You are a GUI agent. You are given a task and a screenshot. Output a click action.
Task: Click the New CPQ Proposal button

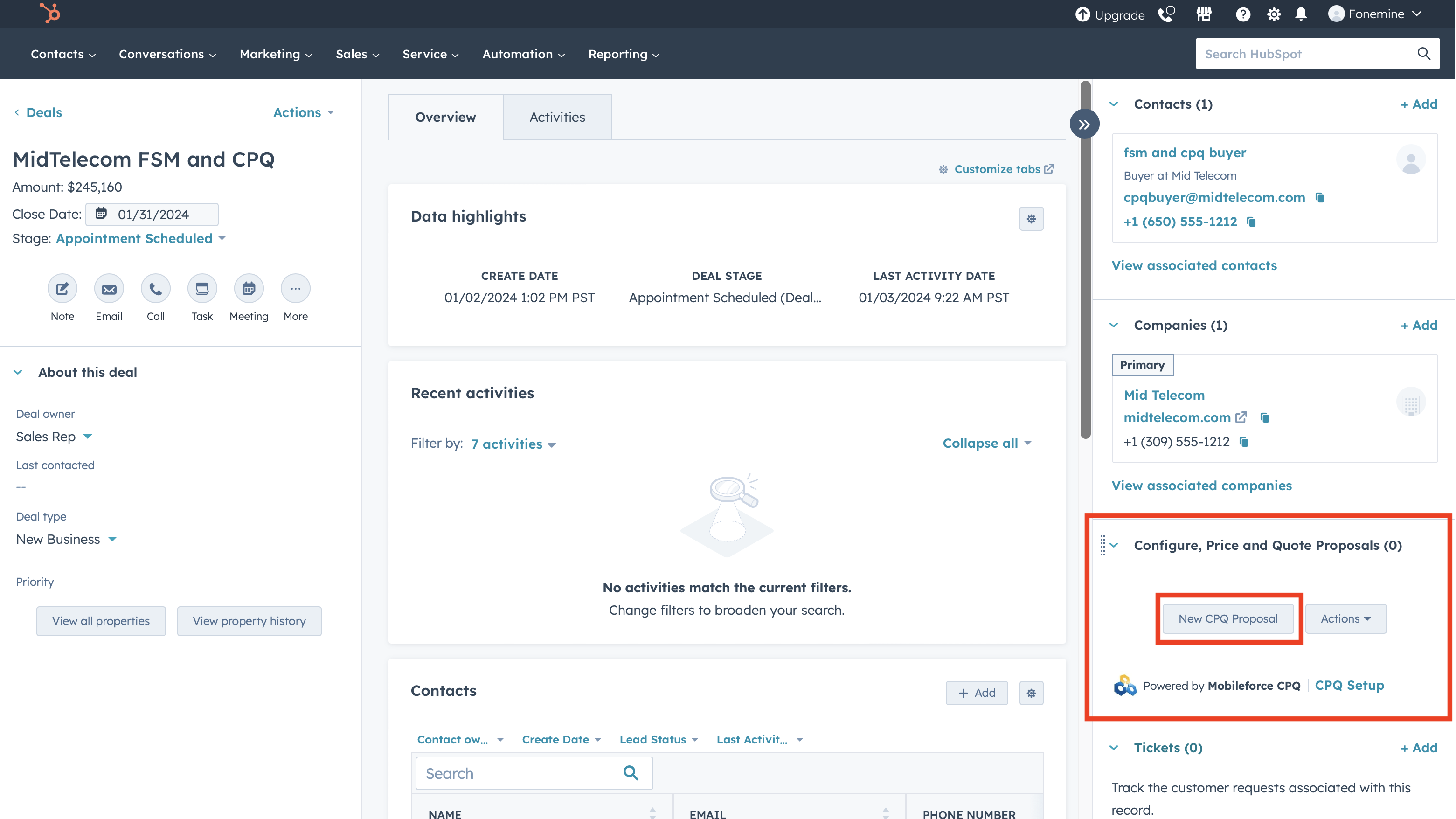1227,619
